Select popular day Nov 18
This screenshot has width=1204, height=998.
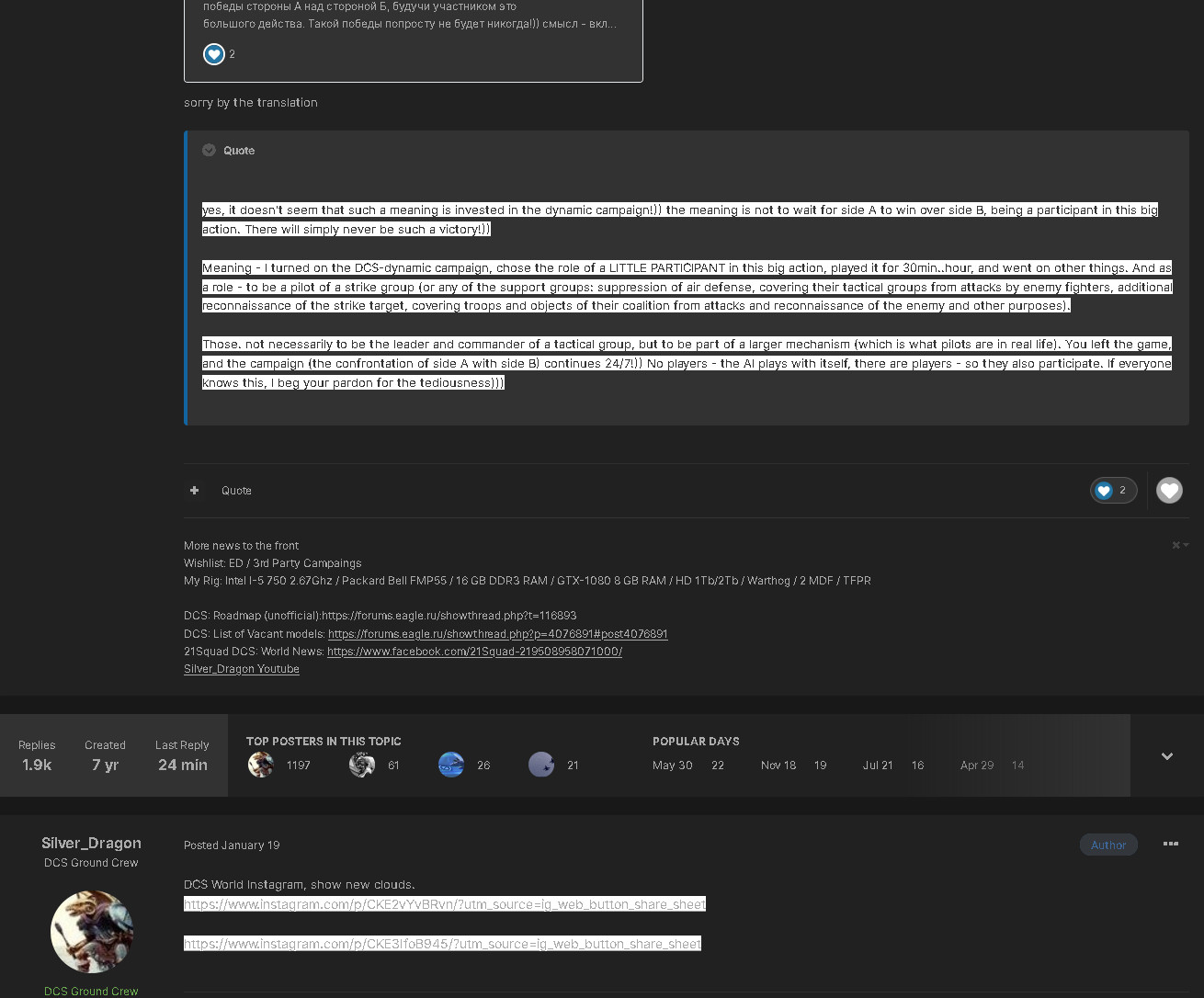click(x=778, y=766)
